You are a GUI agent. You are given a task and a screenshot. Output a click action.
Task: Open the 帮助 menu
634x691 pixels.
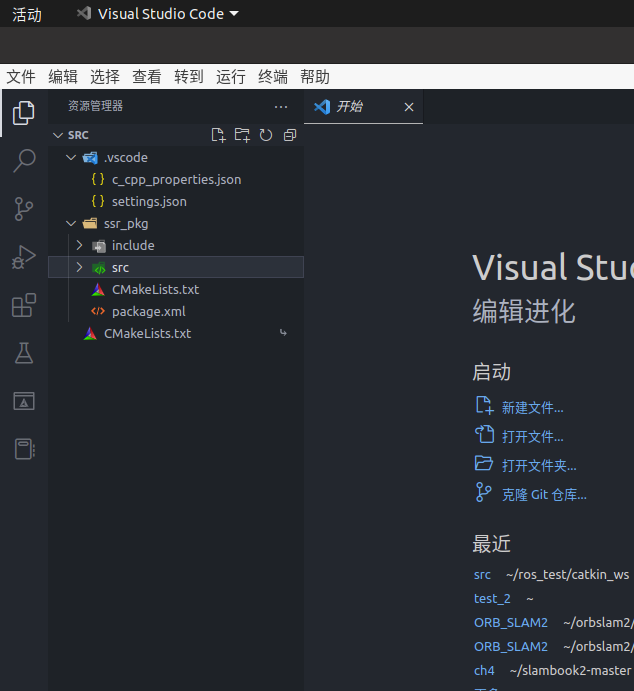(315, 77)
